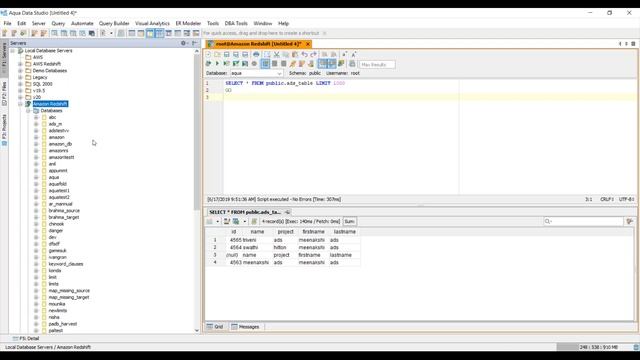
Task: Open the Query menu
Action: coord(58,23)
